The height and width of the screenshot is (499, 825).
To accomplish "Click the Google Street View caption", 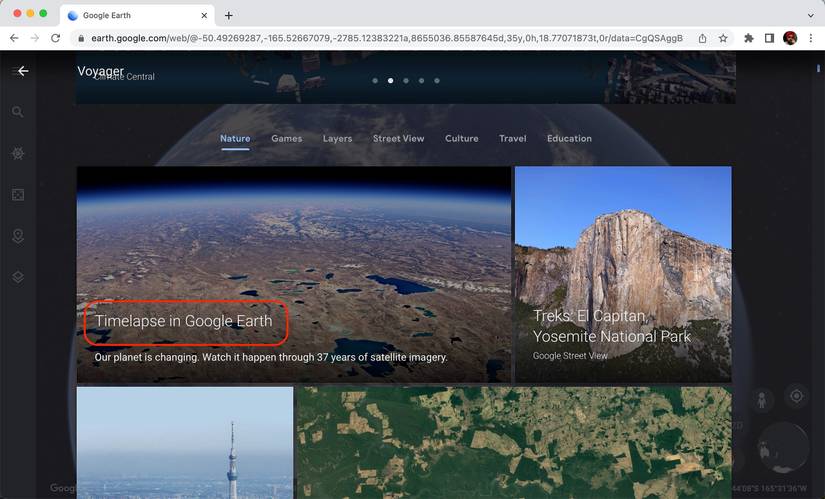I will [x=570, y=356].
